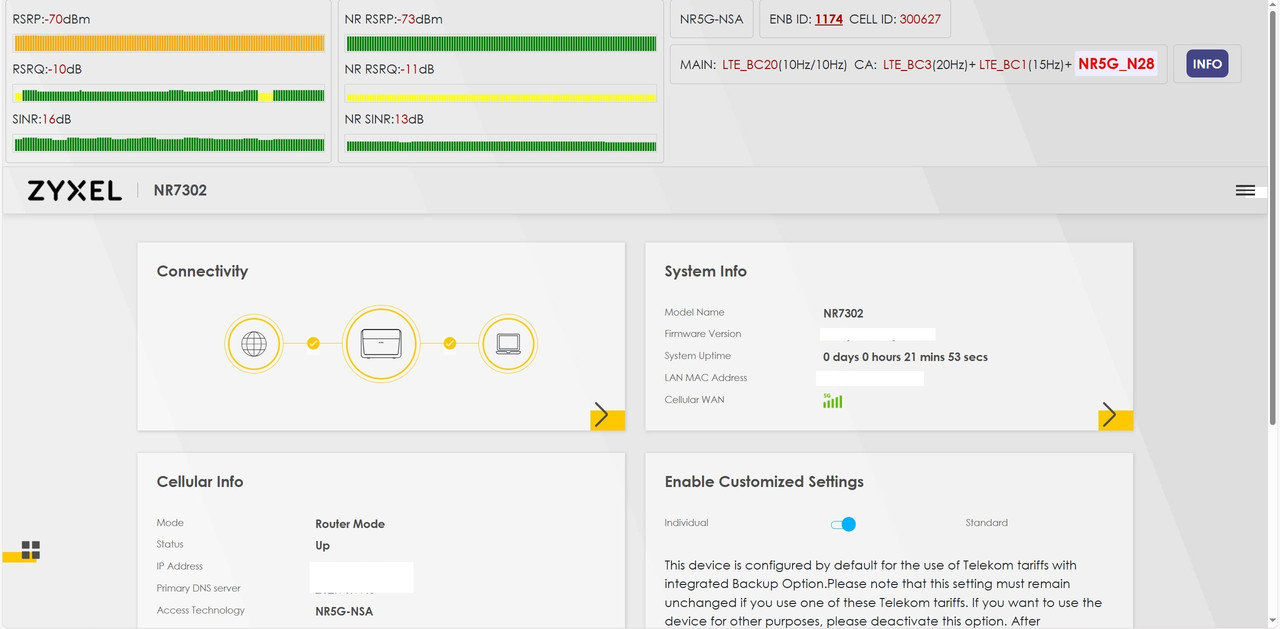
Task: Click the Model Name value NR7302
Action: pos(843,313)
